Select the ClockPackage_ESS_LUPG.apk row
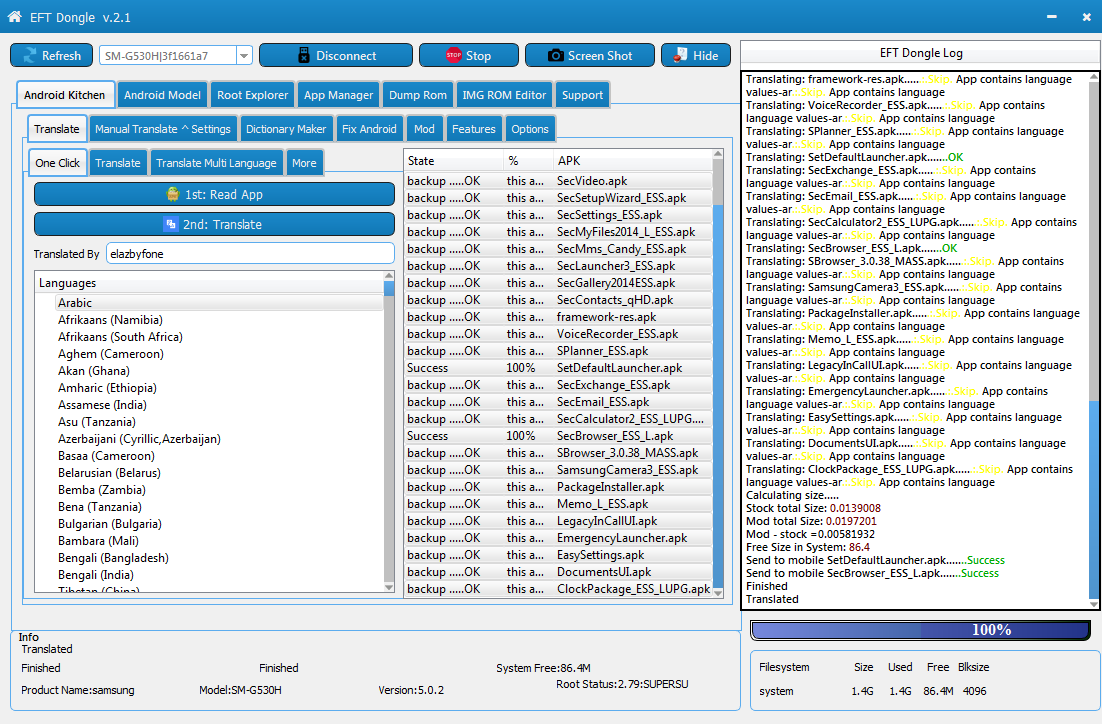Image resolution: width=1102 pixels, height=724 pixels. pyautogui.click(x=559, y=589)
